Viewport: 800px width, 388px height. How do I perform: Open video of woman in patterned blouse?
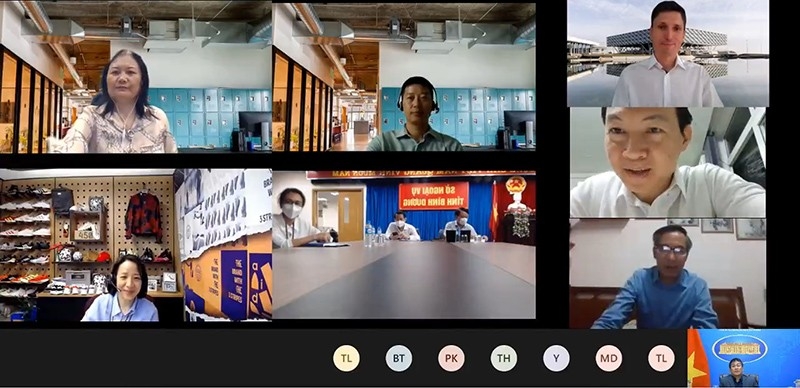pos(136,77)
